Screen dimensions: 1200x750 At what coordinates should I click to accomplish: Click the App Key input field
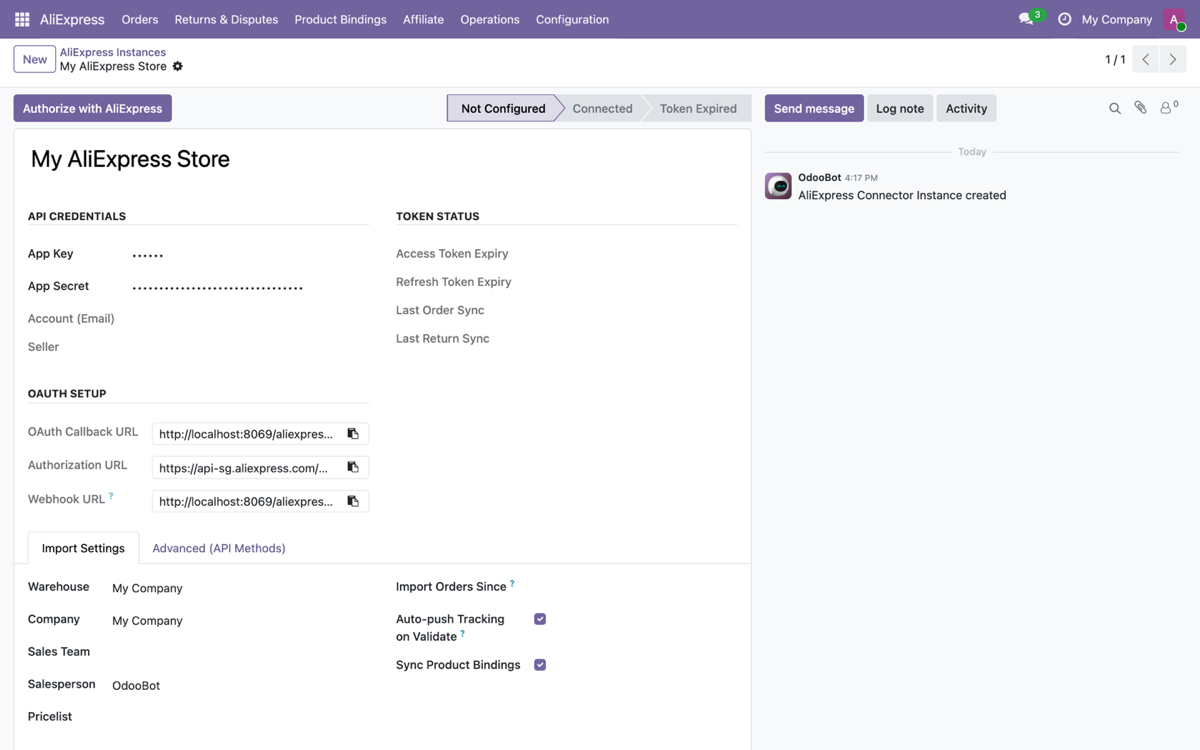pos(250,255)
